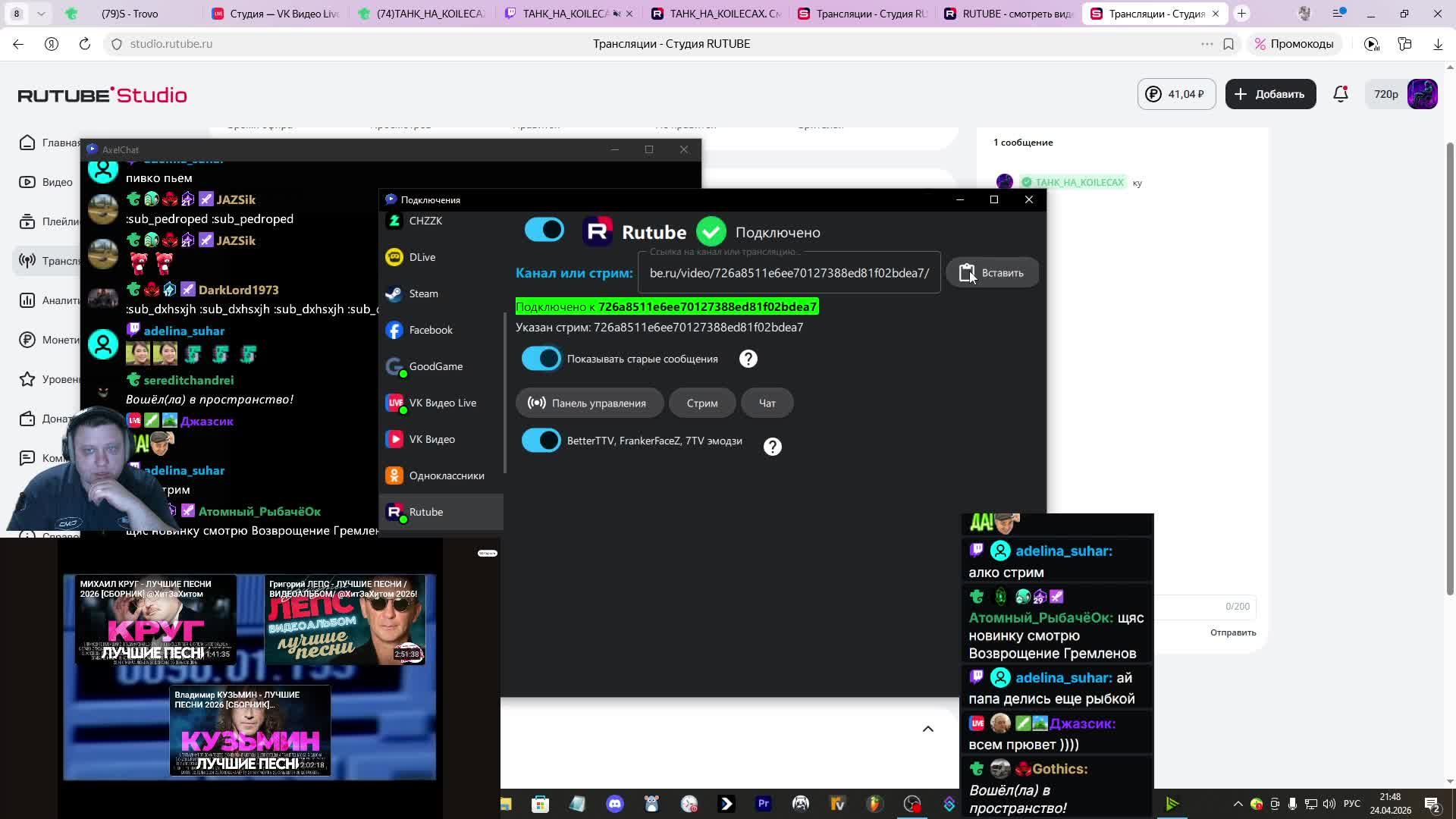Screen dimensions: 1456x819
Task: Open the Steam platform entry
Action: coord(423,293)
